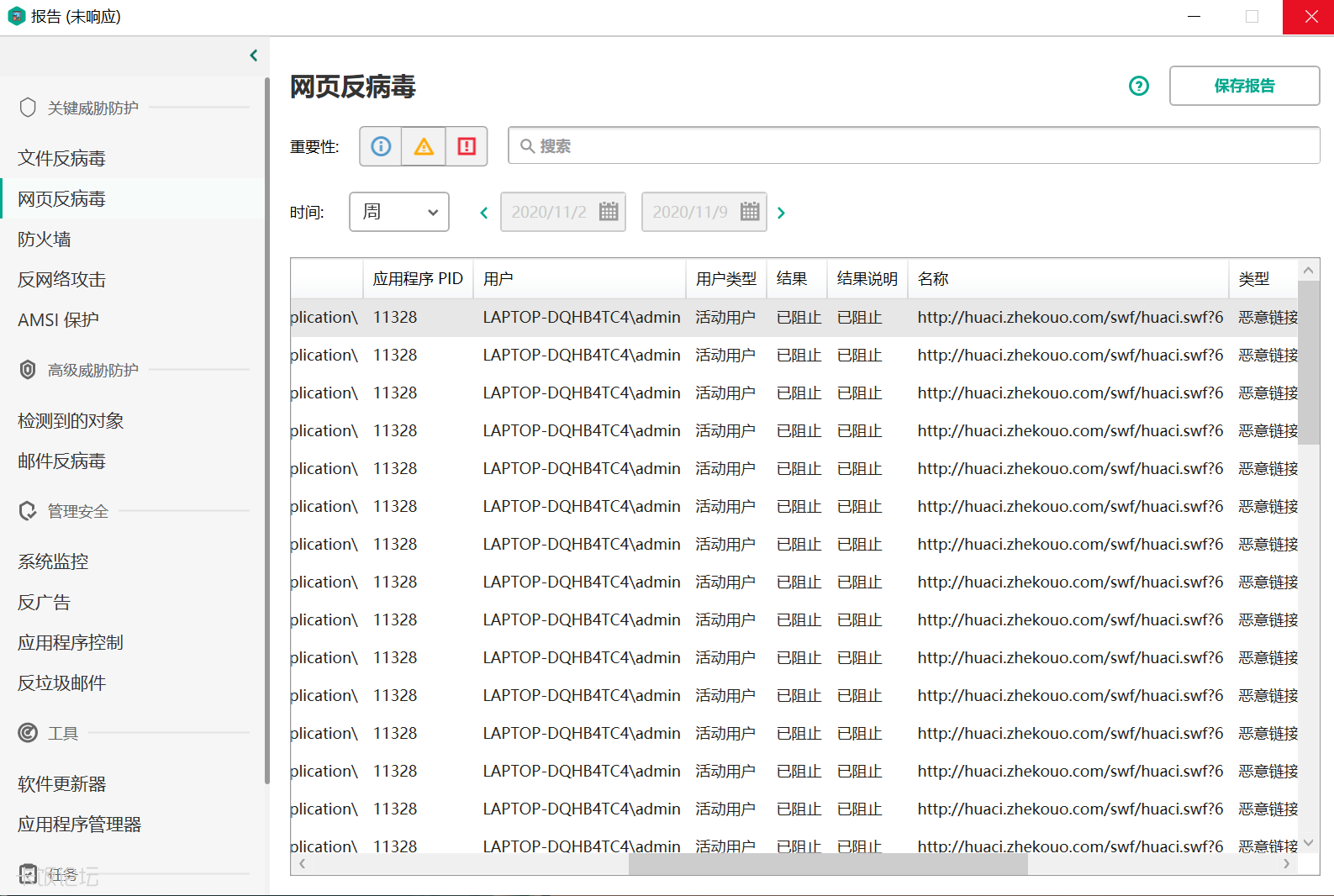Sort by the 名称 column header
Viewport: 1334px width, 896px height.
coord(1068,278)
